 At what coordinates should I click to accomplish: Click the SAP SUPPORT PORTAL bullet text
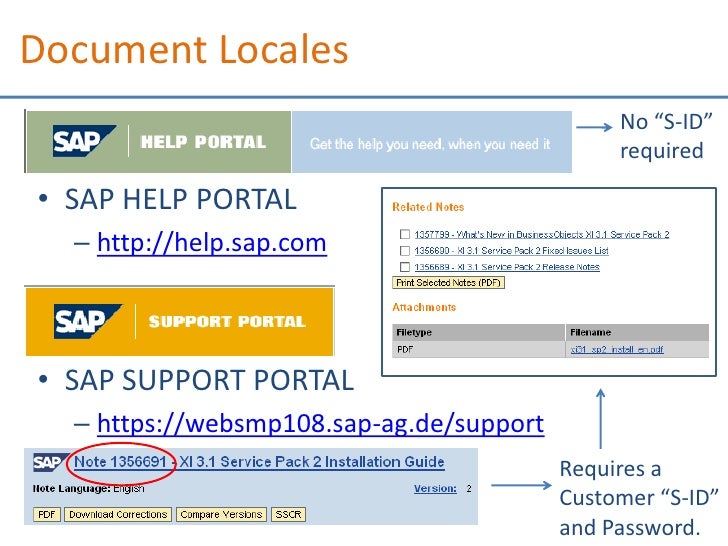209,380
